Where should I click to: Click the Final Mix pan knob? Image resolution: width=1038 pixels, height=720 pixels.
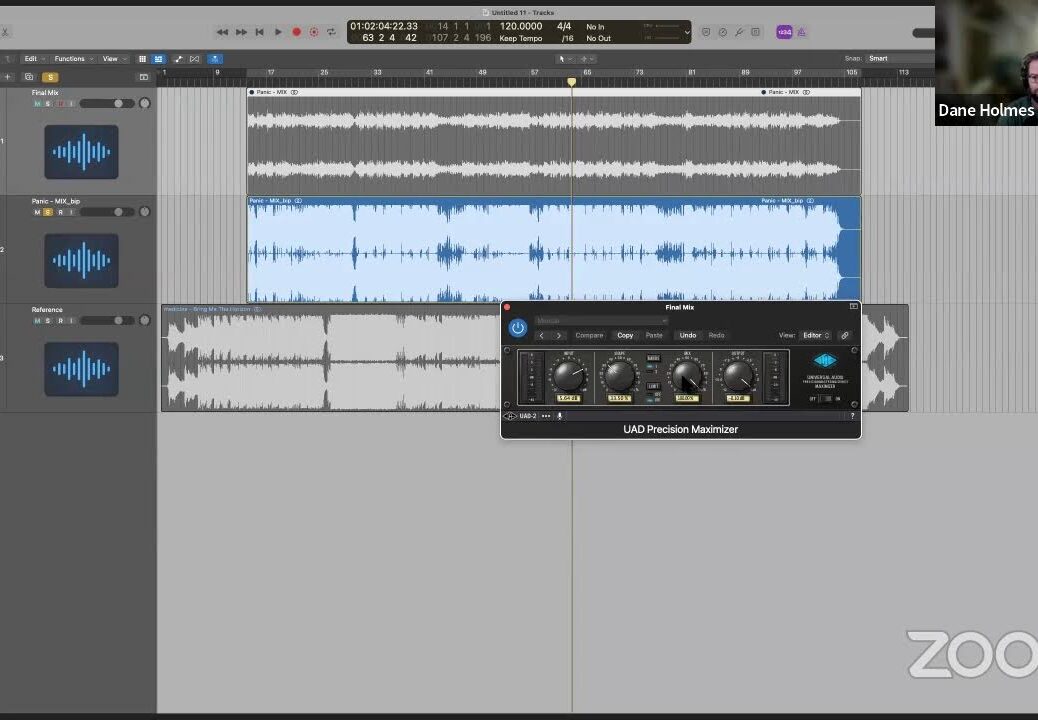(x=145, y=103)
